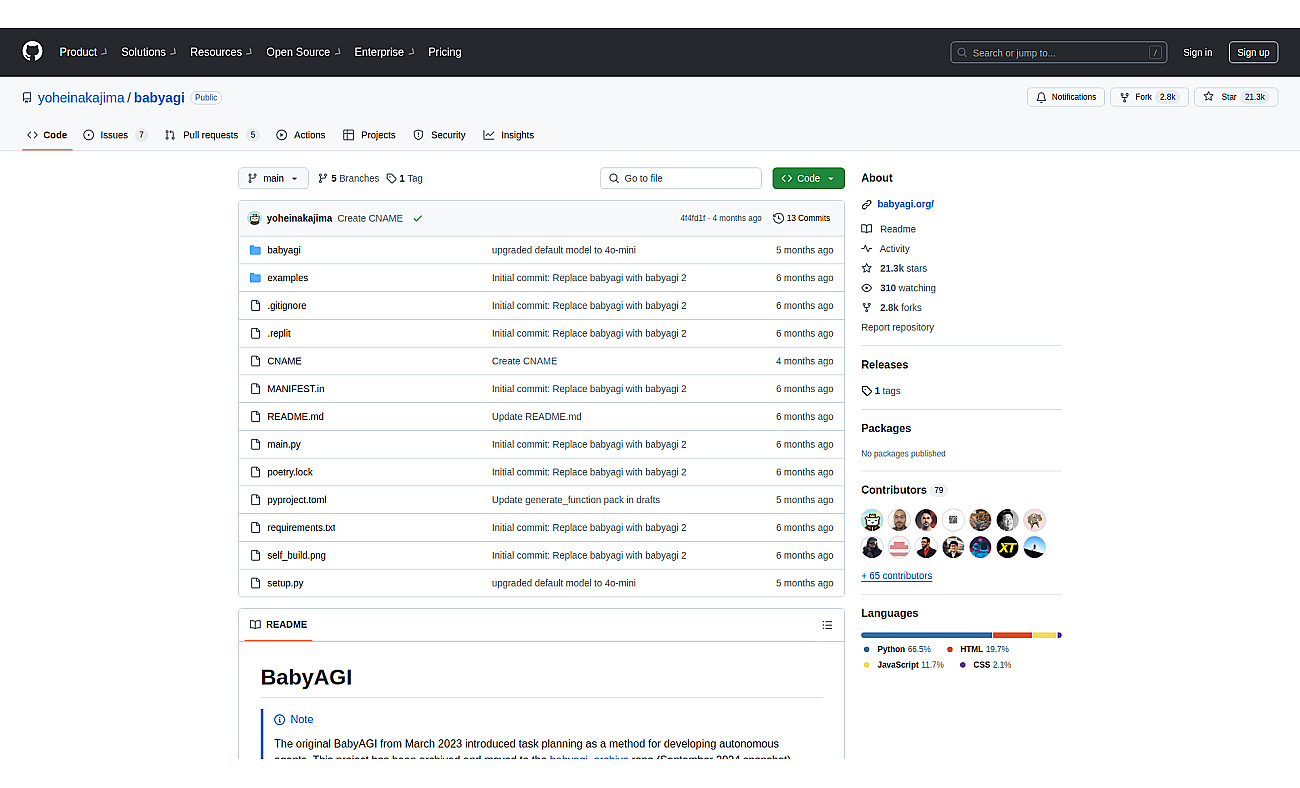The image size is (1300, 788).
Task: Click the eye icon beside 310 watching
Action: (x=867, y=288)
